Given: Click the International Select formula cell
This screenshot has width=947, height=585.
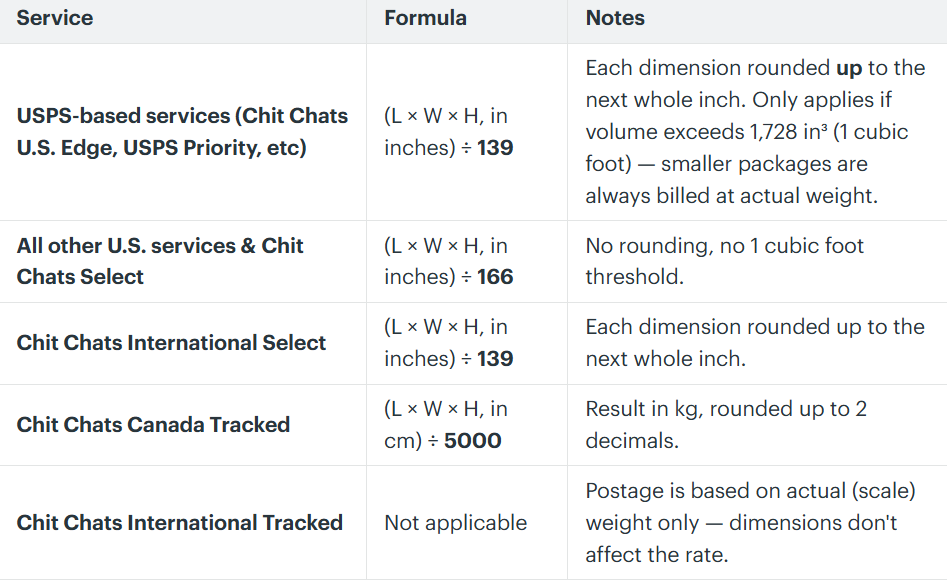Looking at the screenshot, I should pyautogui.click(x=449, y=342).
